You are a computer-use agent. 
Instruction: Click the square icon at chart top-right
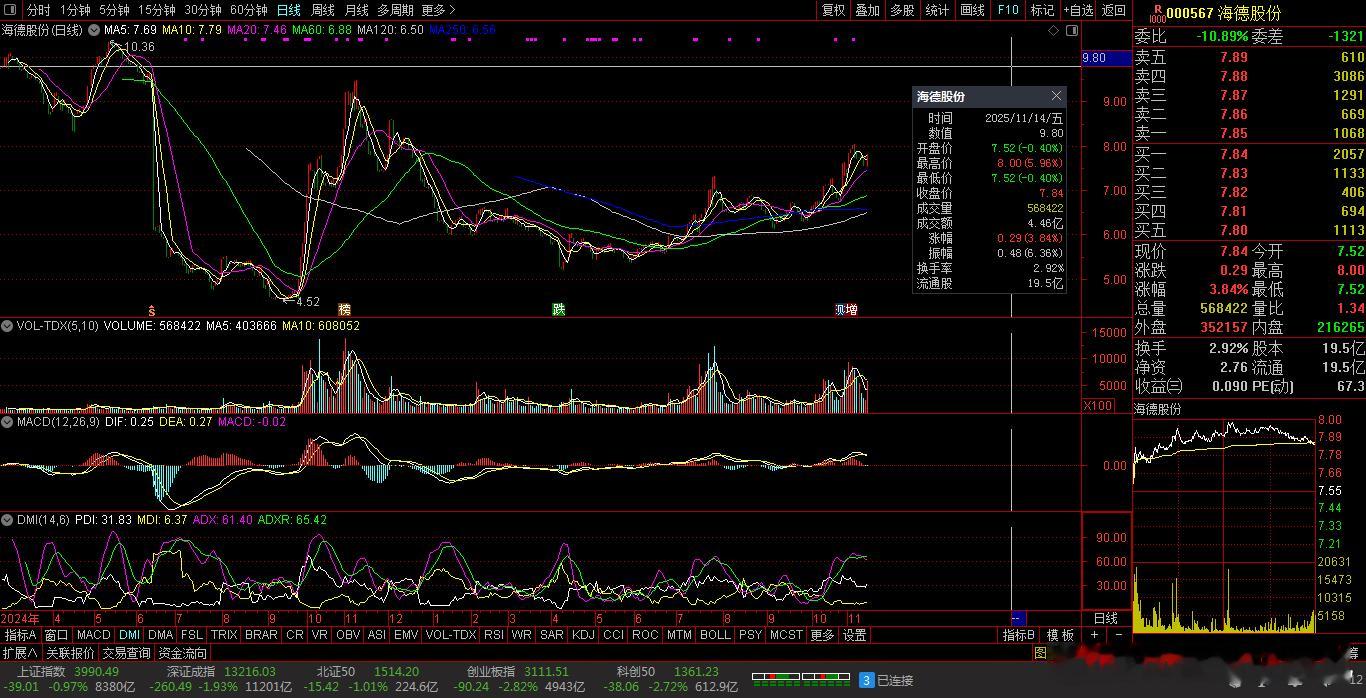pyautogui.click(x=1072, y=31)
